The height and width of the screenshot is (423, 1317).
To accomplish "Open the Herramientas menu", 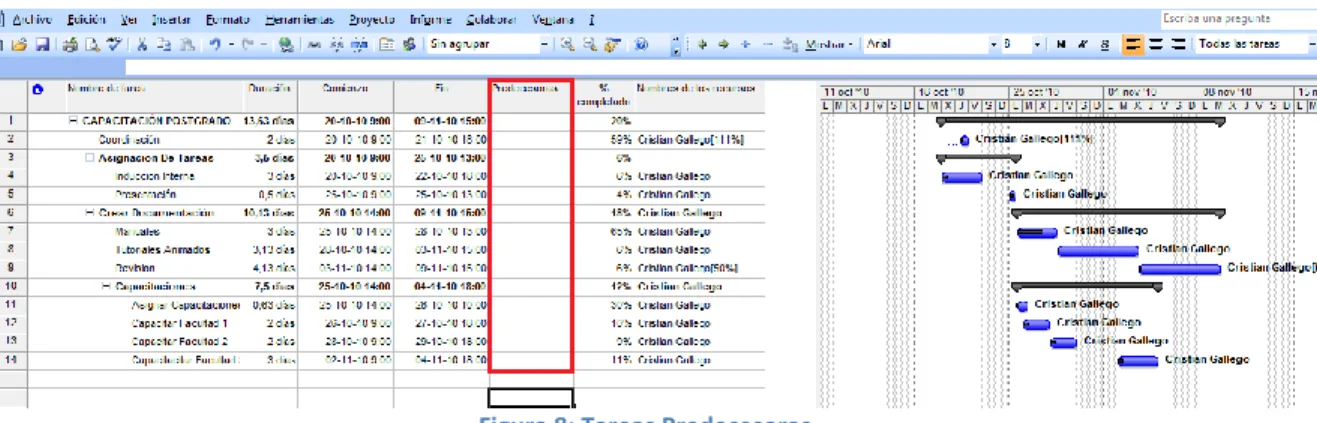I will pyautogui.click(x=301, y=19).
